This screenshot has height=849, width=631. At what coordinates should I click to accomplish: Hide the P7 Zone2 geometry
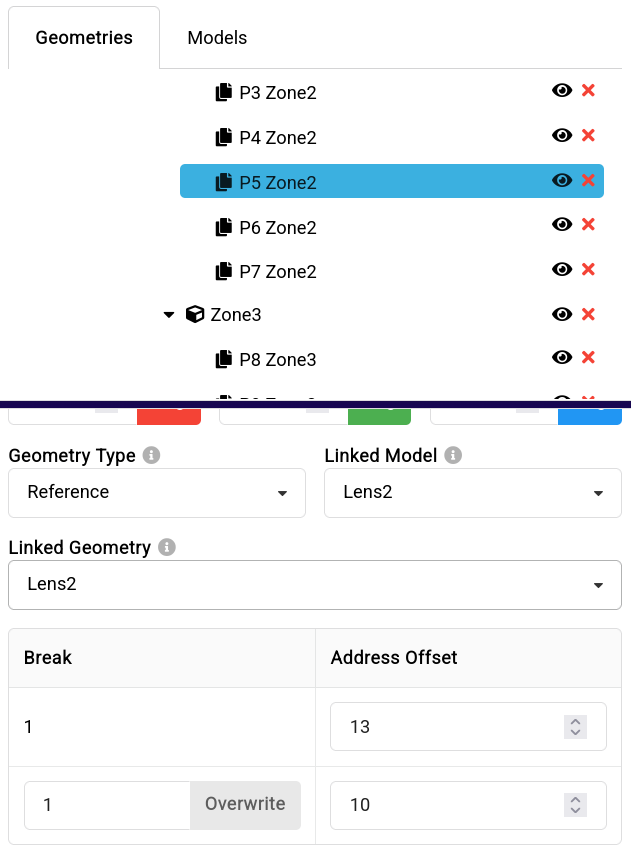(x=562, y=269)
